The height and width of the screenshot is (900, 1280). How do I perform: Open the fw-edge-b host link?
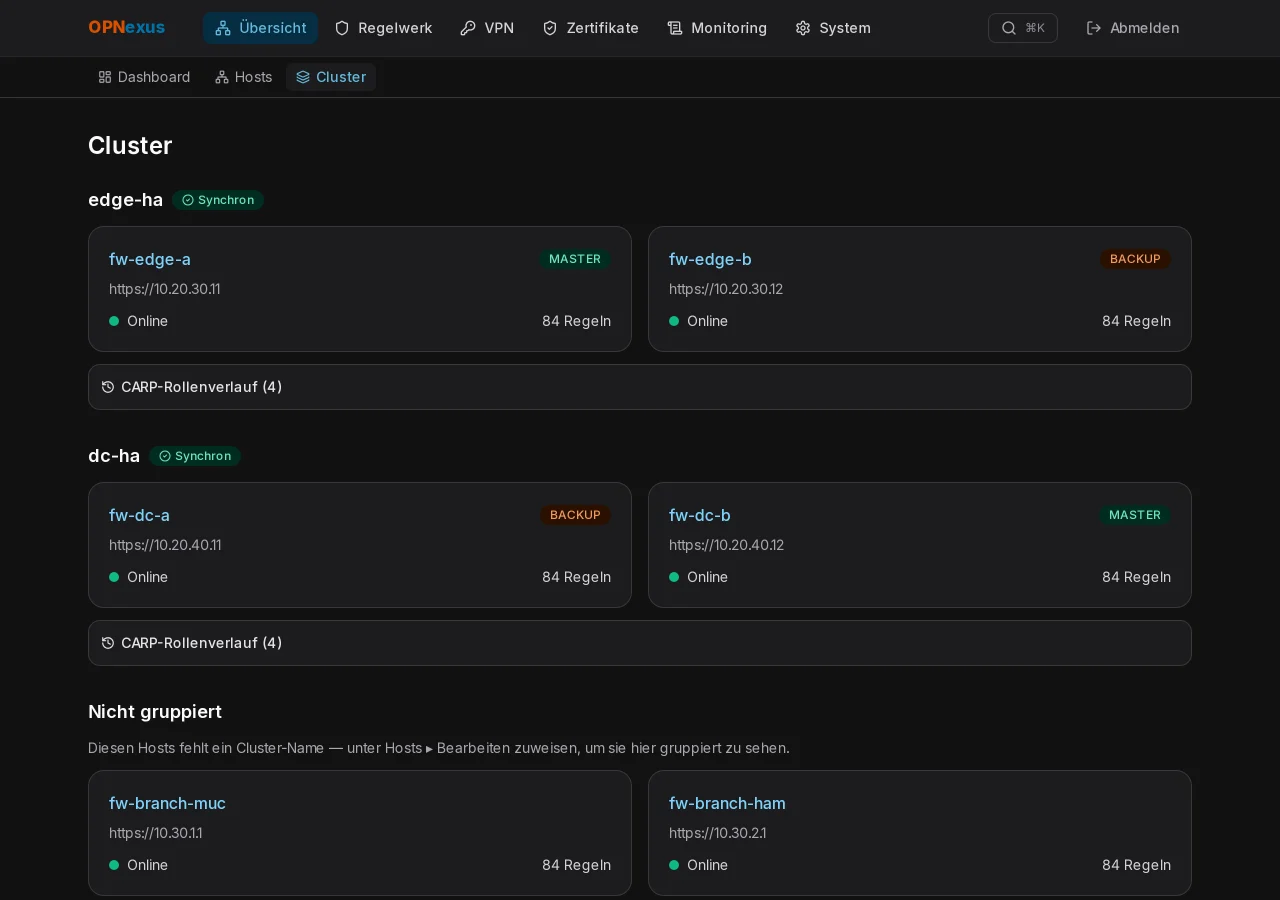710,259
